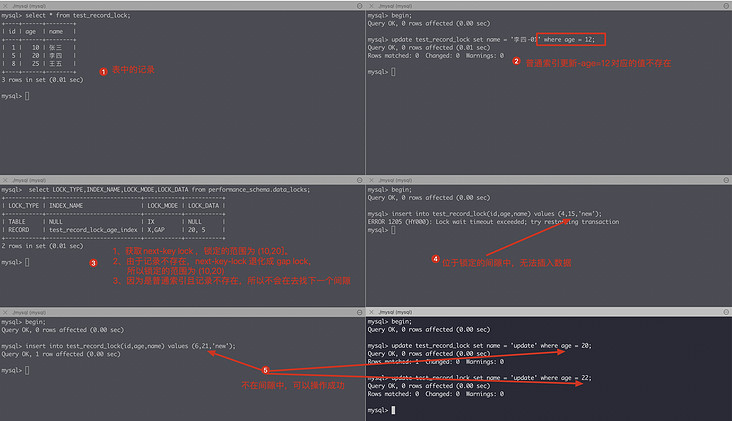Close the pane with the 'where age = 12' update
Viewport: 732px width, 421px height.
pyautogui.click(x=372, y=6)
